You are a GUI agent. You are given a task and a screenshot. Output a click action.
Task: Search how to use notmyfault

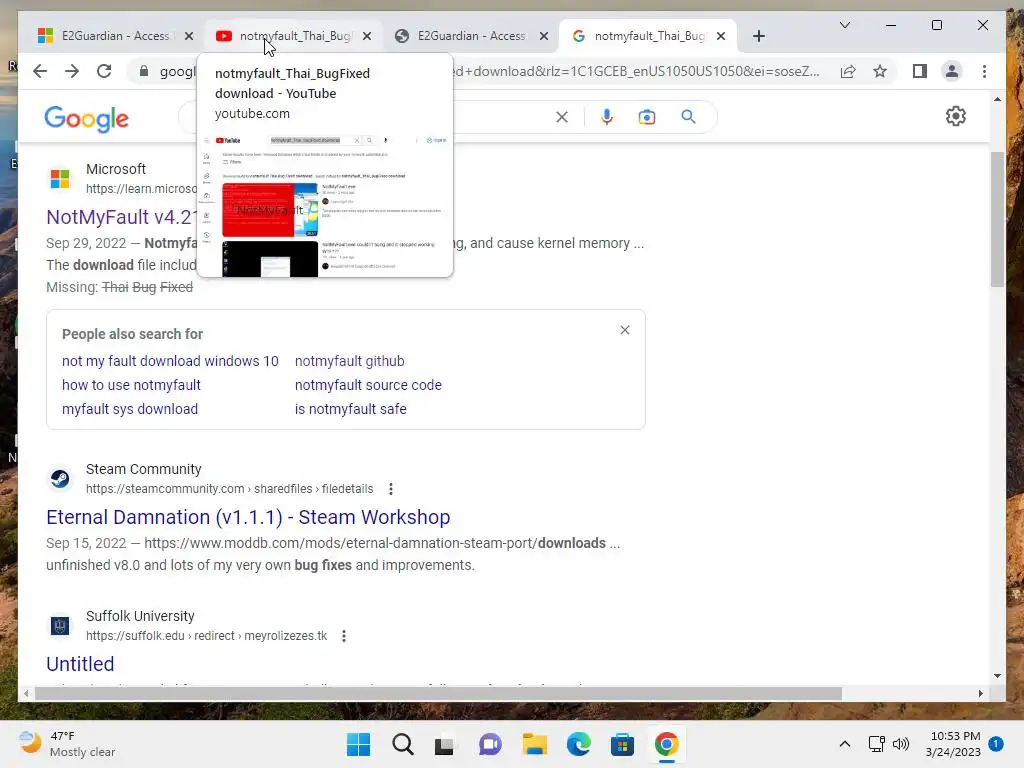coord(131,385)
